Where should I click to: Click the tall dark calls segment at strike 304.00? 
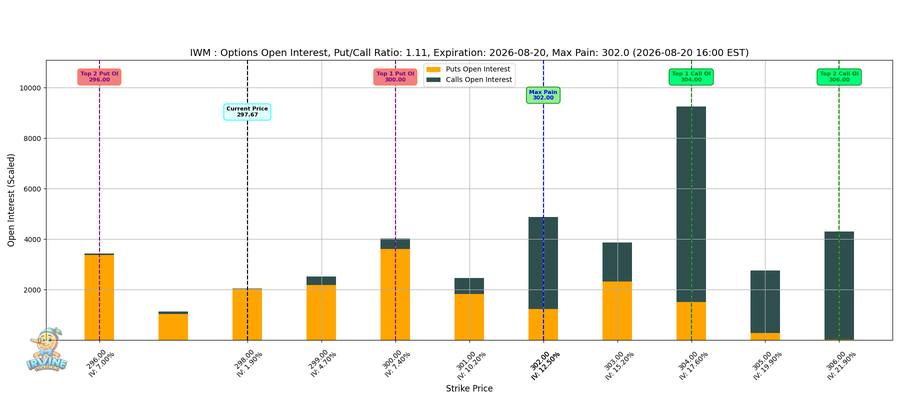691,204
